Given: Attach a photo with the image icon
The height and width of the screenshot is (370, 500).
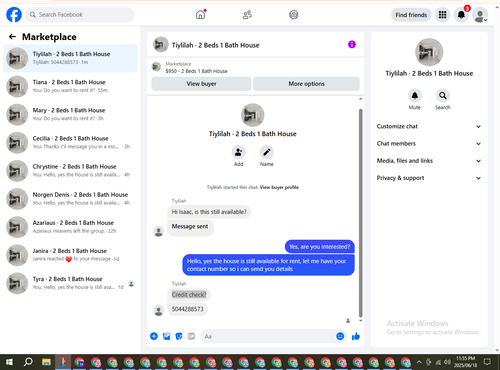Looking at the screenshot, I should 166,336.
